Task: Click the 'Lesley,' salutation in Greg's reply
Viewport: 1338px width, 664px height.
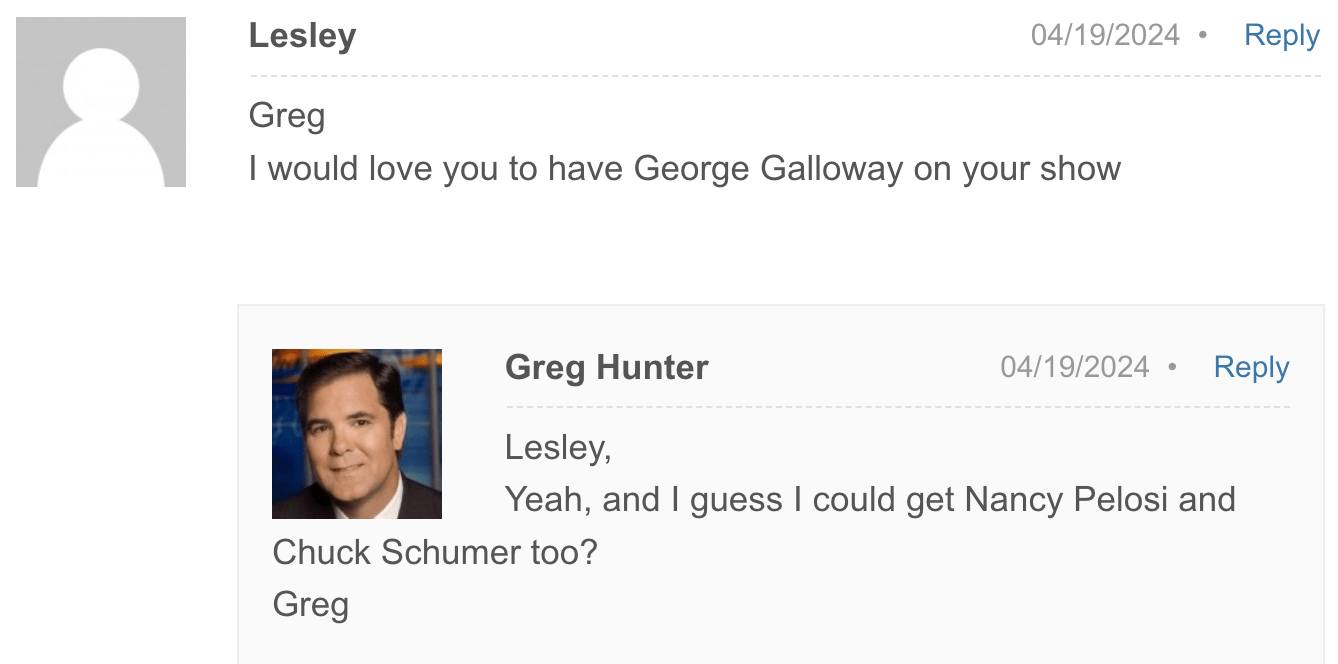Action: [558, 447]
